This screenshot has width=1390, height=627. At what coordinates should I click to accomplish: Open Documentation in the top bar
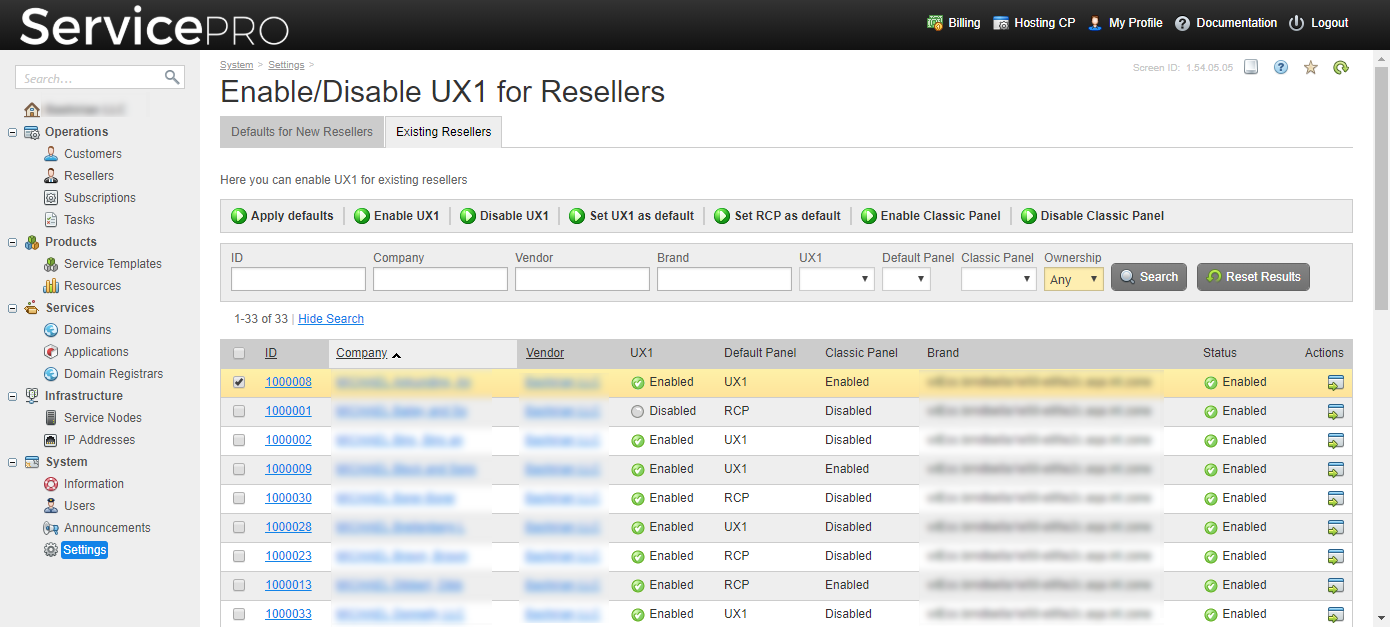click(x=1226, y=23)
